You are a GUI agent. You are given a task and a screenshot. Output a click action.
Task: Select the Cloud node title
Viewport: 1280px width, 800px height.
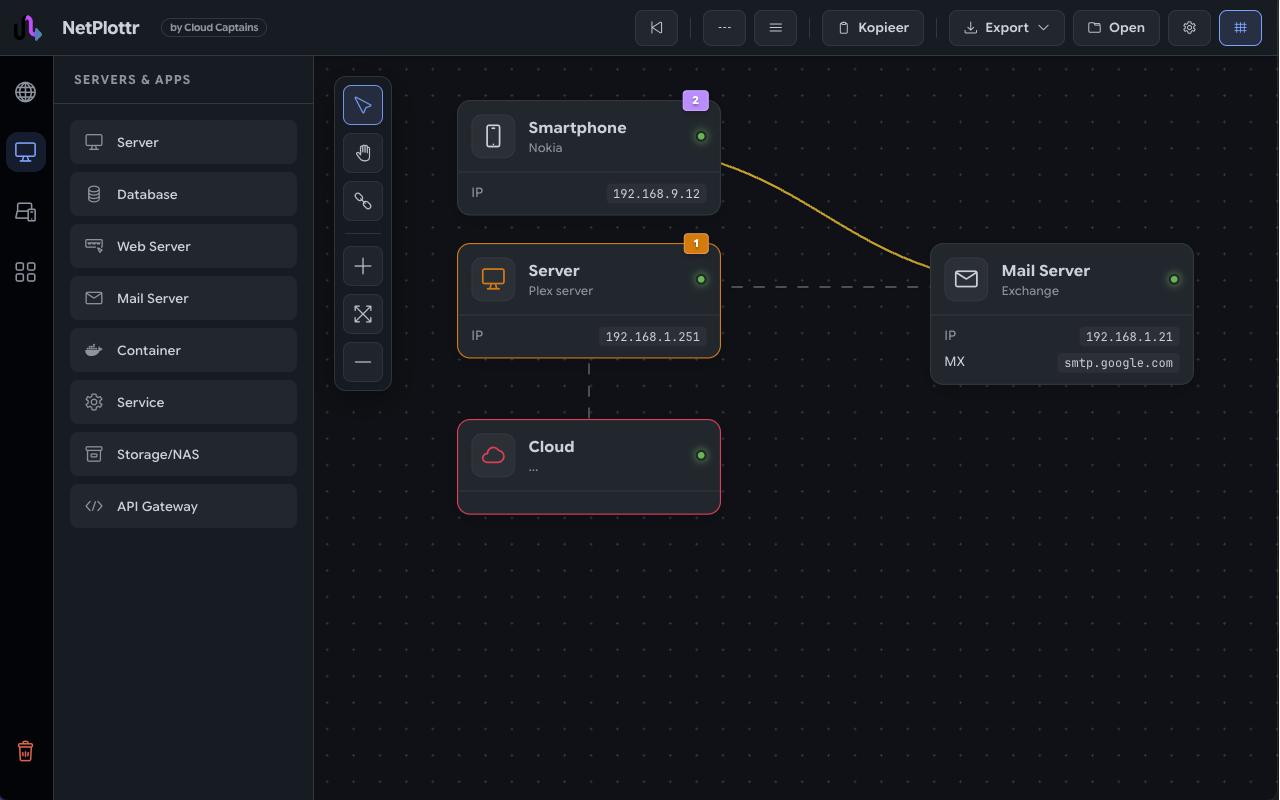551,446
